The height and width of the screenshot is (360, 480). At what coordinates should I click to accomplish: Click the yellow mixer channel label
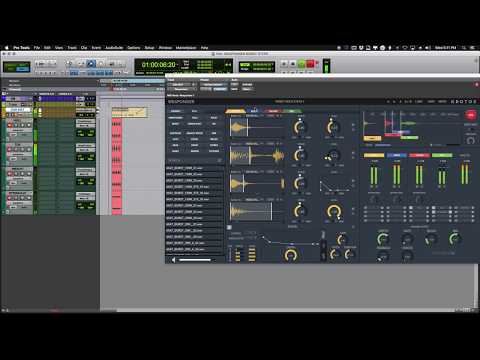pyautogui.click(x=374, y=155)
